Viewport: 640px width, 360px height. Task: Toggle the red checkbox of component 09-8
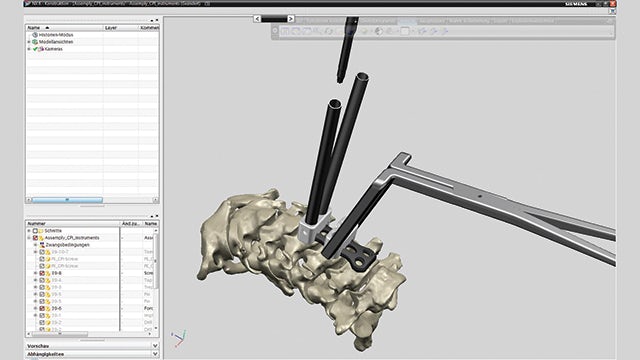(42, 273)
